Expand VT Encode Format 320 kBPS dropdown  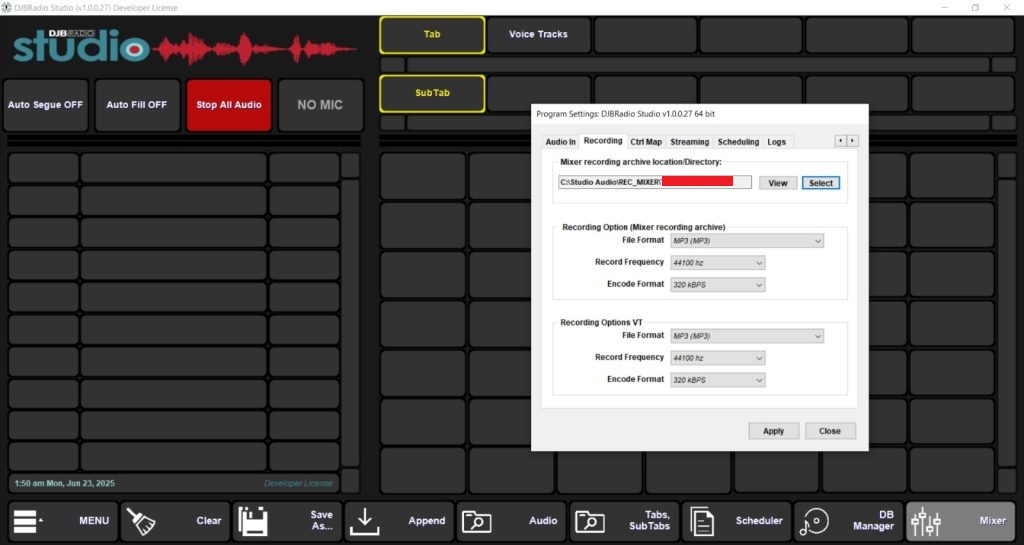718,380
